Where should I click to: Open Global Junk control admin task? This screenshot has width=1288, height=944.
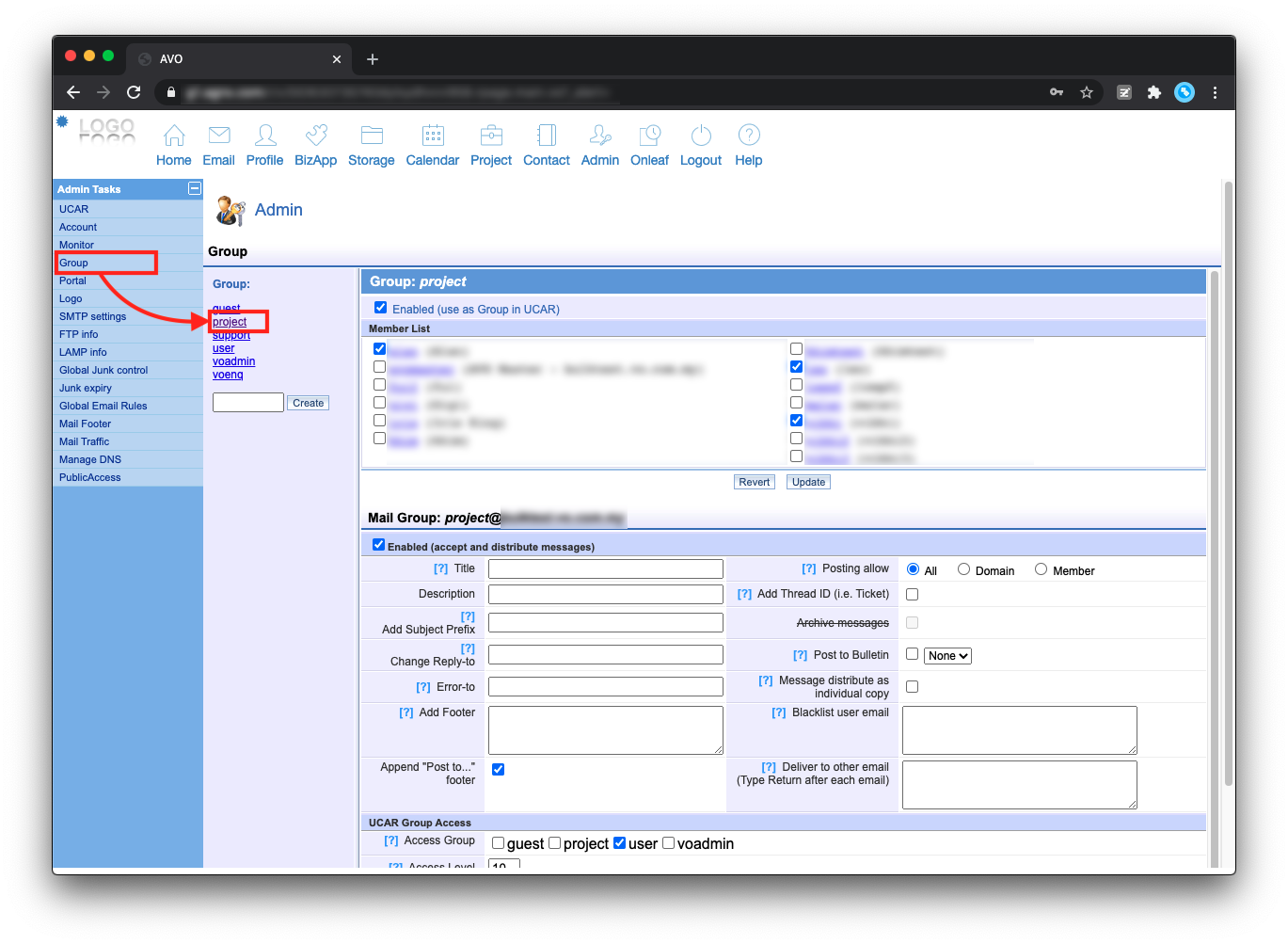103,370
